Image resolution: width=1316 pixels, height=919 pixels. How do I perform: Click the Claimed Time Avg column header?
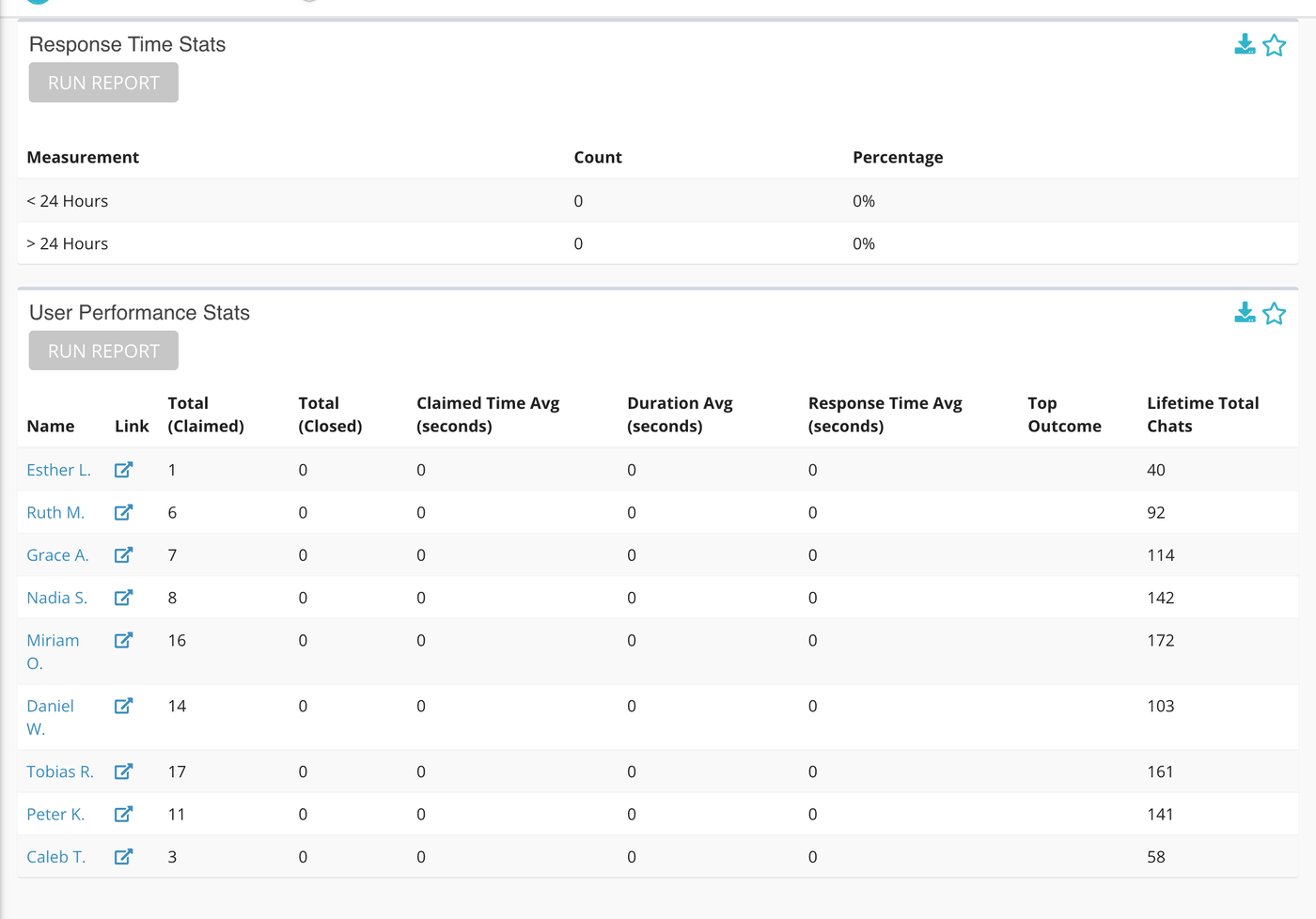coord(488,414)
